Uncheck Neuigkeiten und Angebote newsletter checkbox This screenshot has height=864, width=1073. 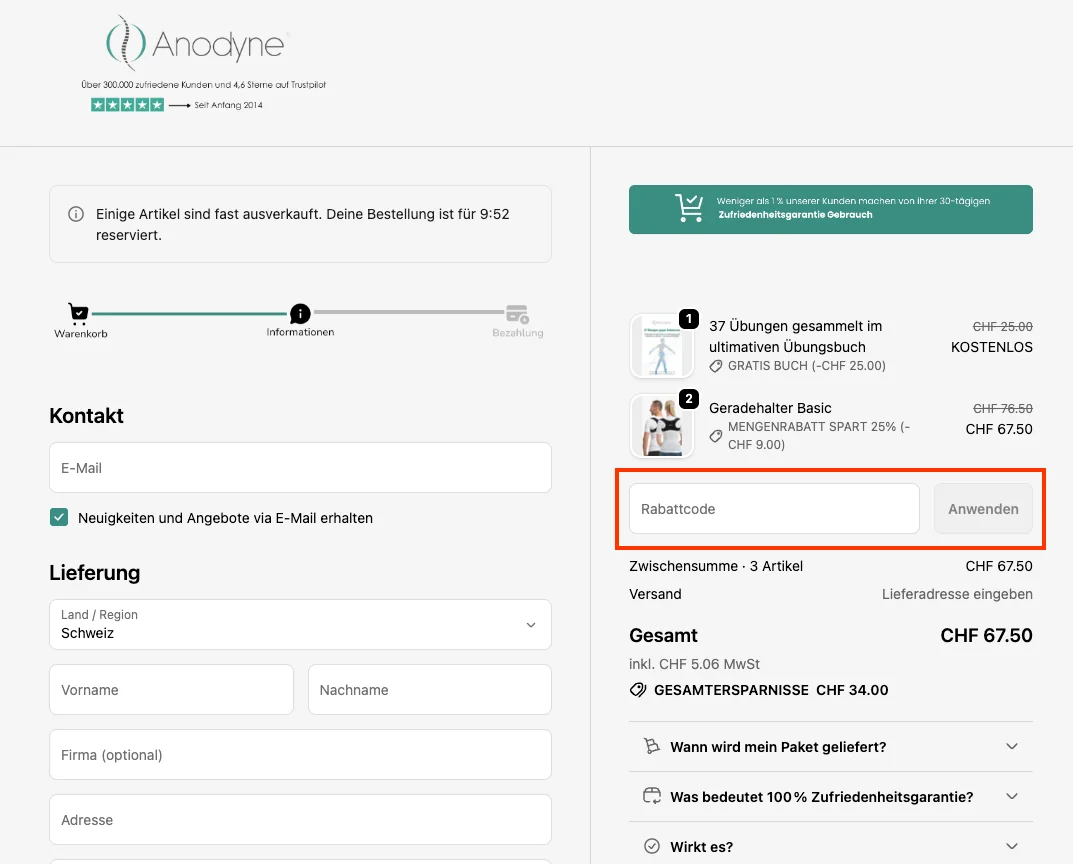[59, 518]
